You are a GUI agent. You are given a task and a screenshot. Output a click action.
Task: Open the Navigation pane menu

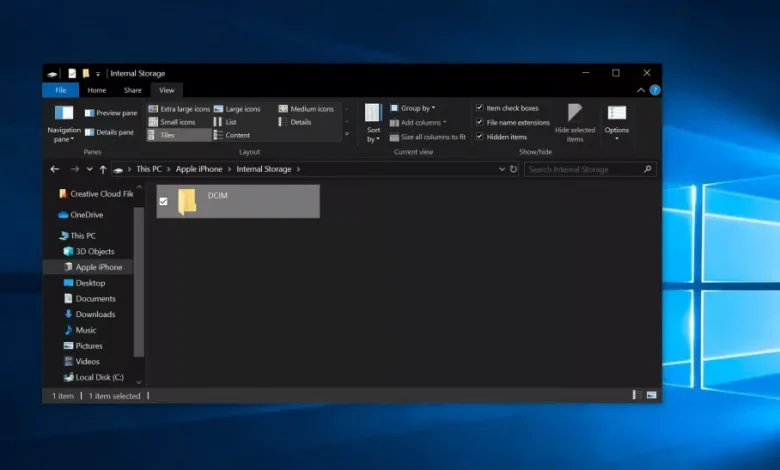pos(64,124)
